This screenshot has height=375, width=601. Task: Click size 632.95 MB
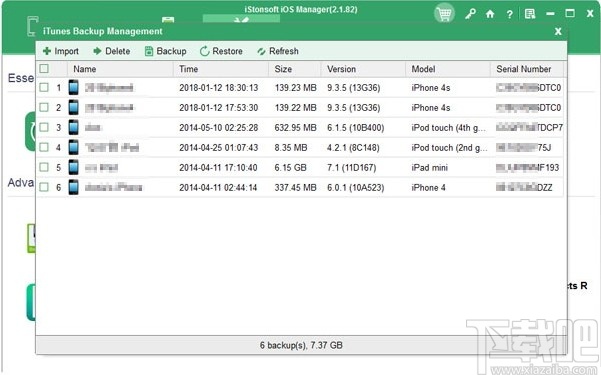click(x=296, y=128)
